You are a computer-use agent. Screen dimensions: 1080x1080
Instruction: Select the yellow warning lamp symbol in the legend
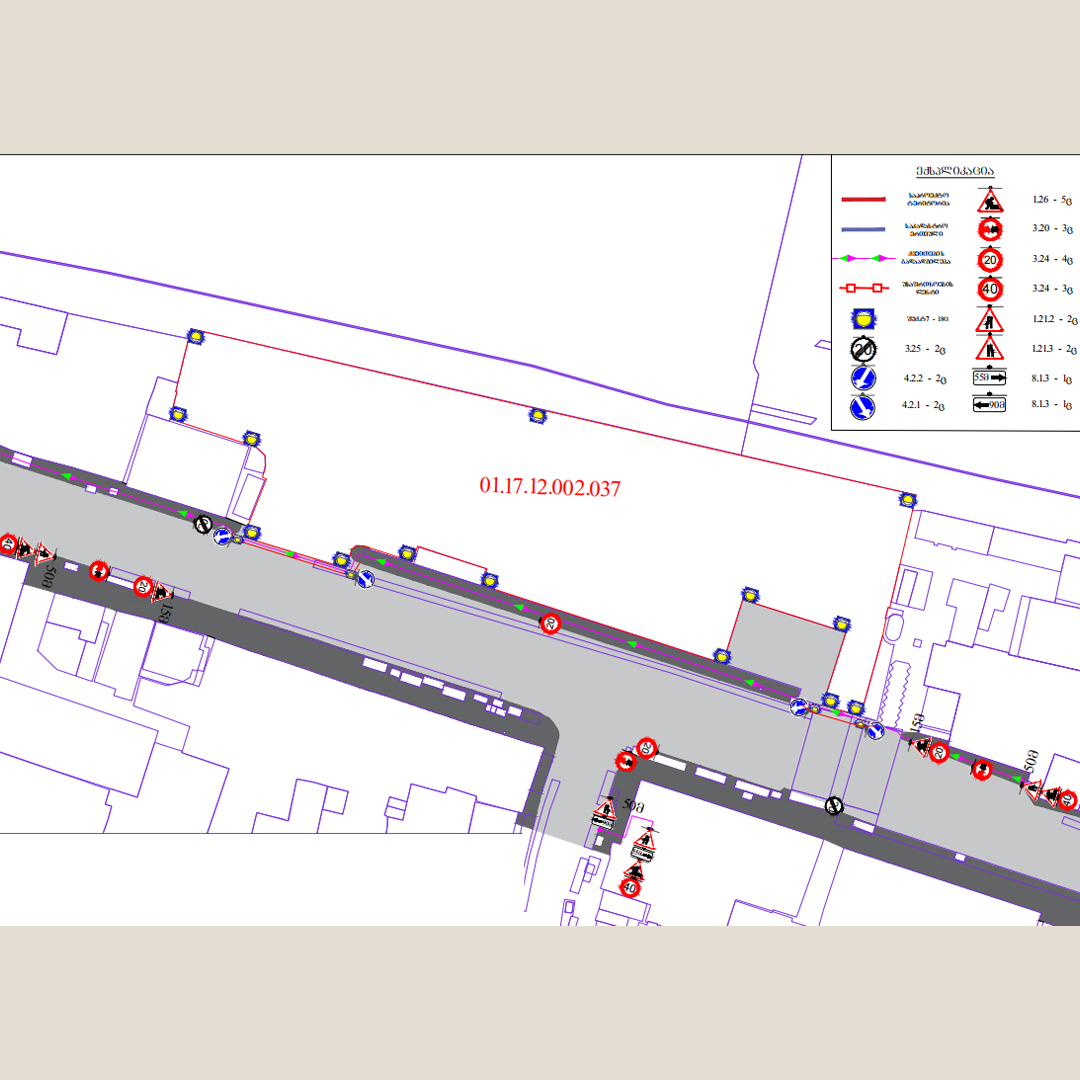pos(863,320)
